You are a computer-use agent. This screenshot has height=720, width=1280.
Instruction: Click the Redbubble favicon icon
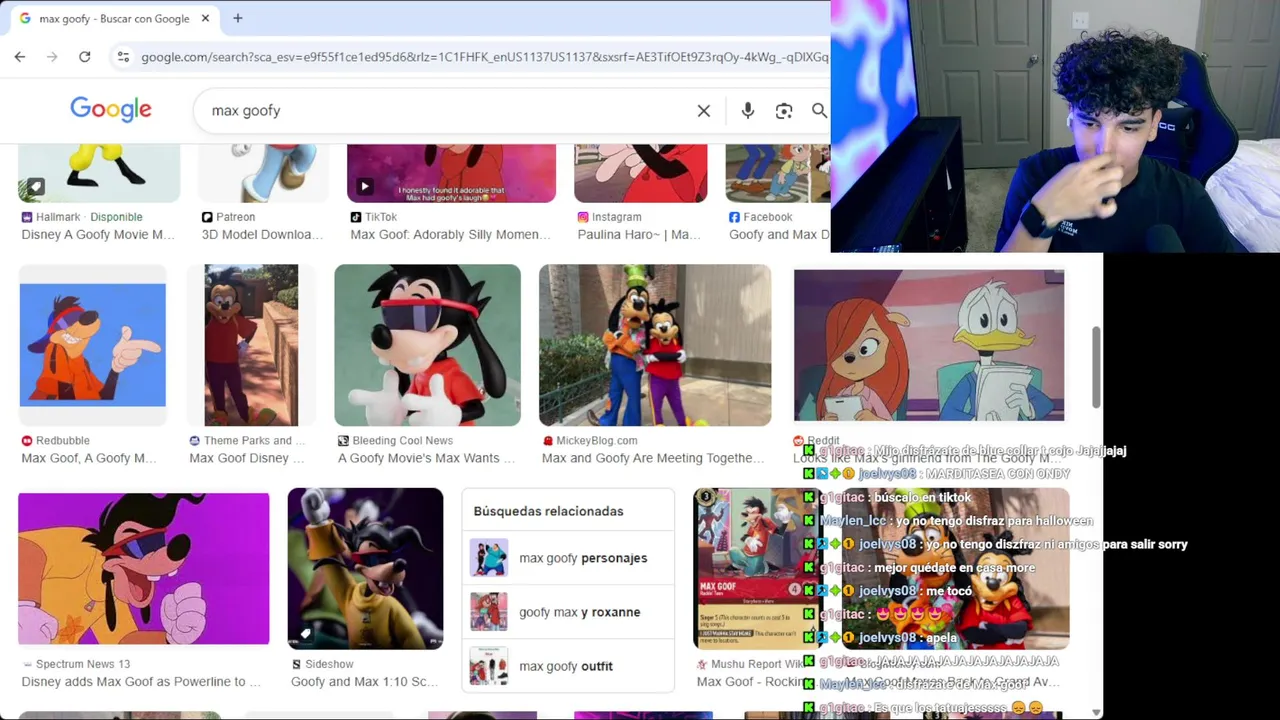[x=27, y=441]
